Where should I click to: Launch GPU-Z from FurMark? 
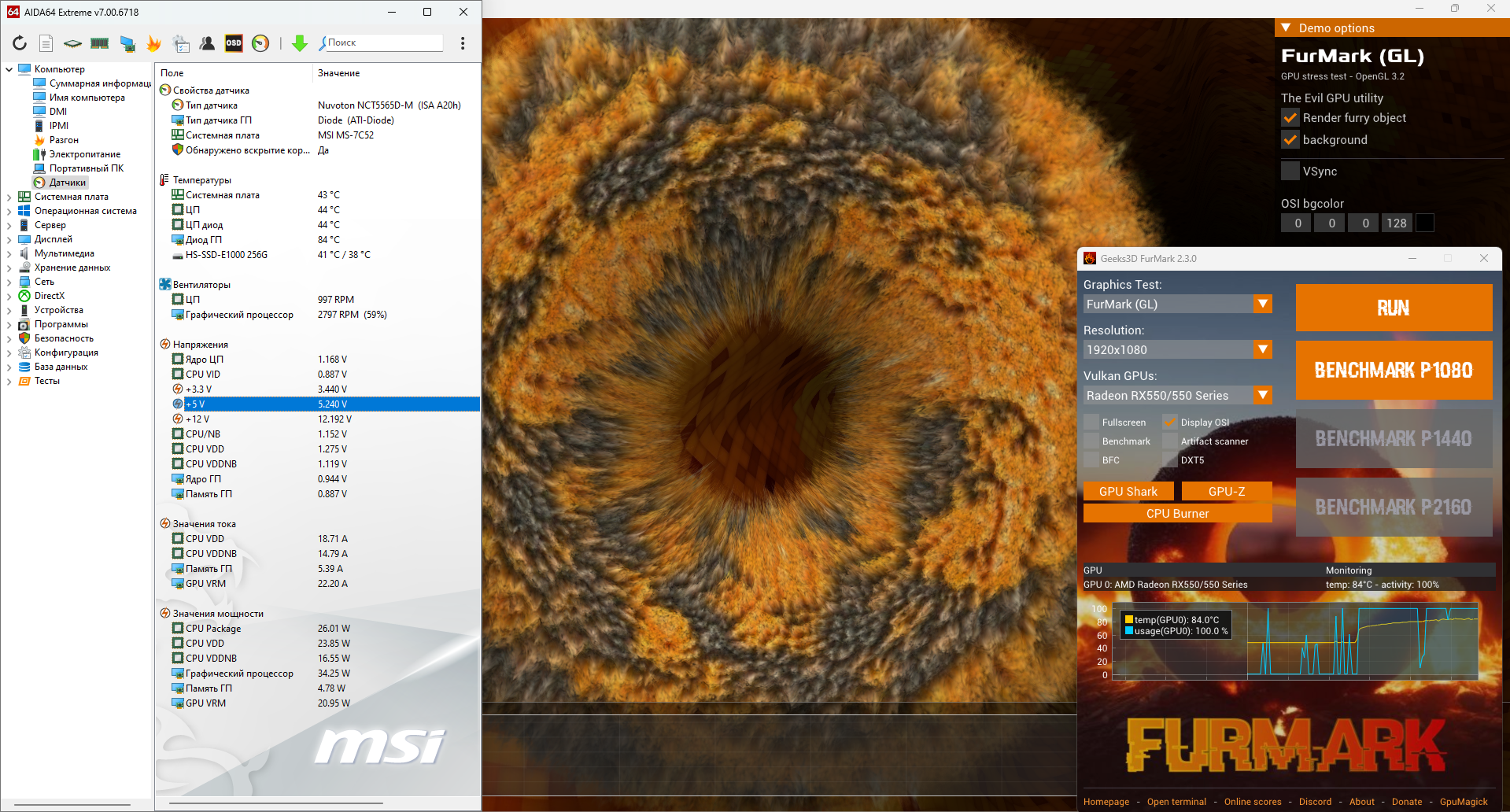click(x=1227, y=491)
